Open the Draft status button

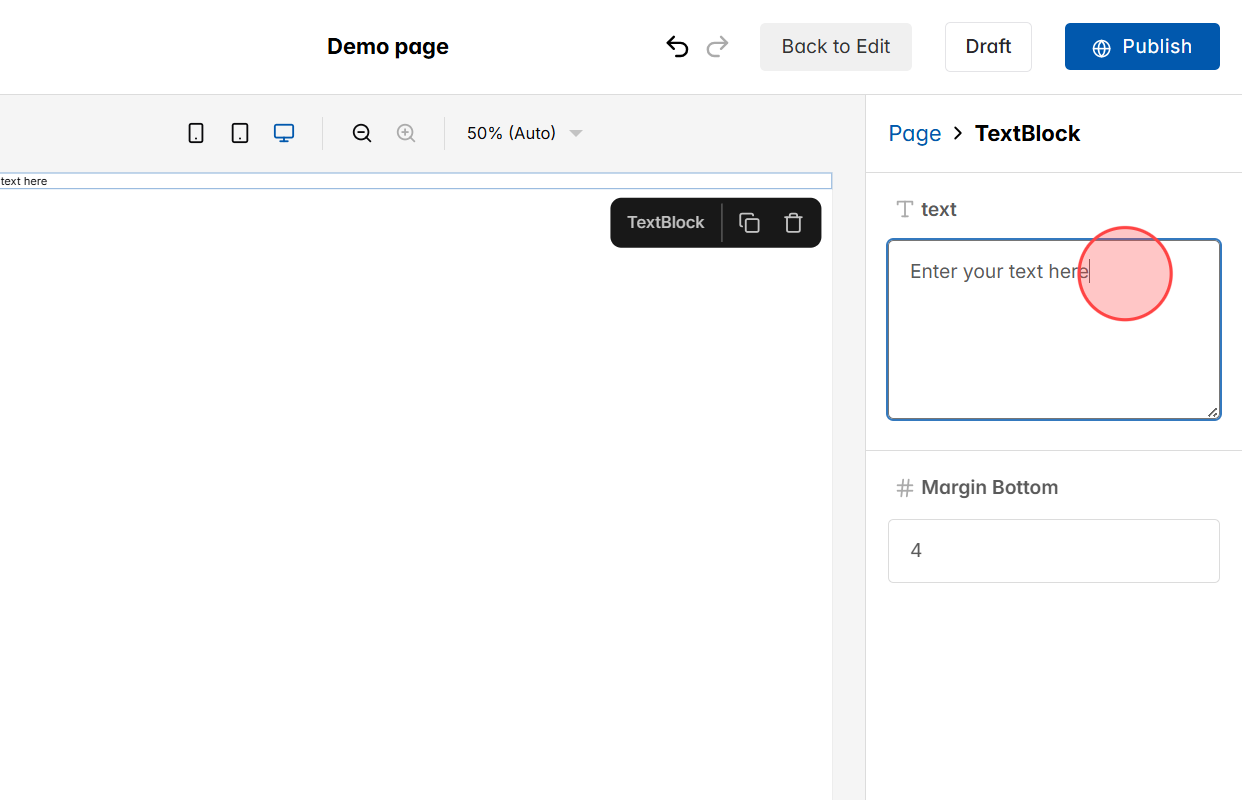click(988, 46)
